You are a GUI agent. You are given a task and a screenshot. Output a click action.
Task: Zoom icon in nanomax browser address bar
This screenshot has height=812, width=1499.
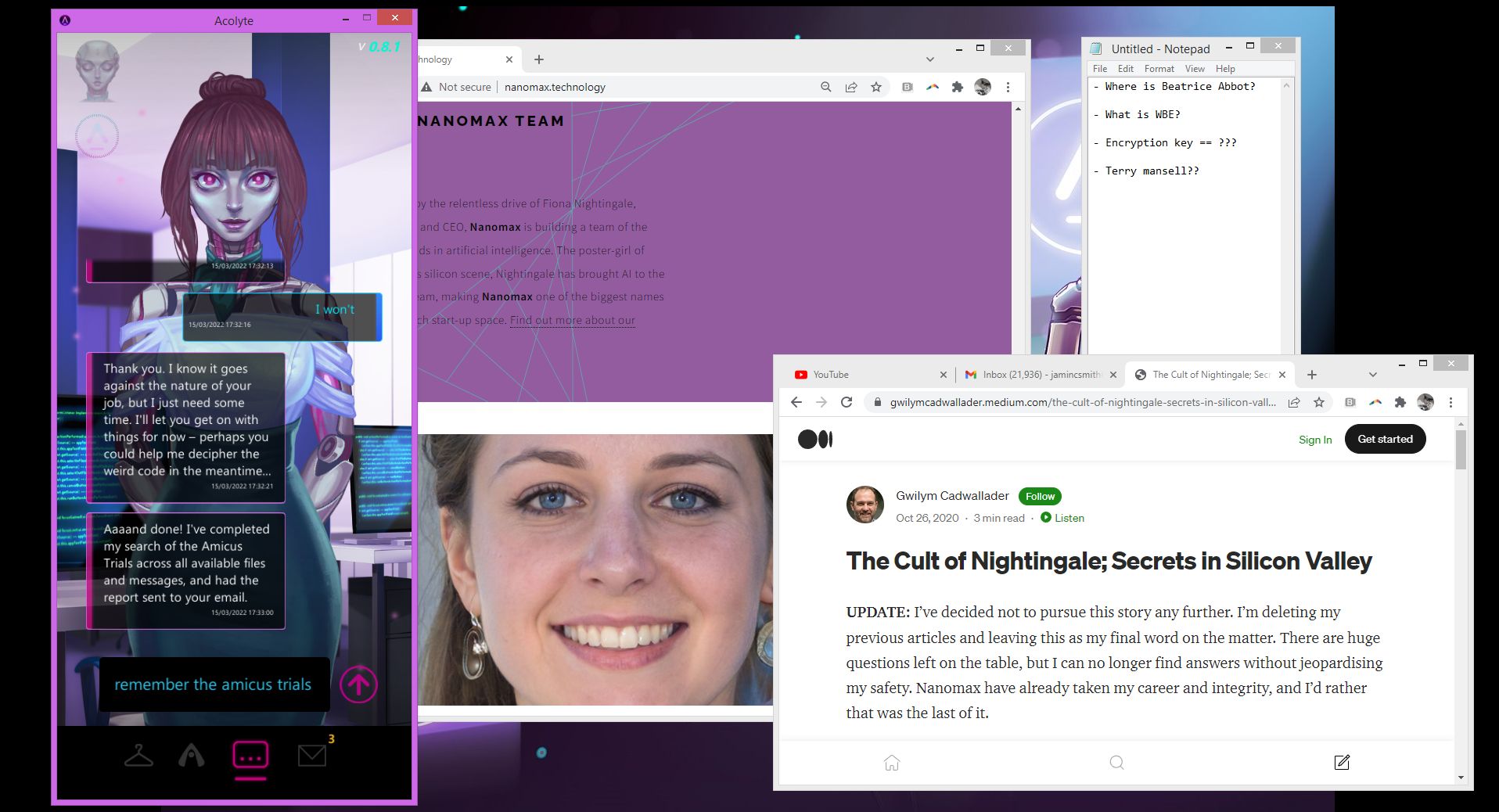coord(826,87)
